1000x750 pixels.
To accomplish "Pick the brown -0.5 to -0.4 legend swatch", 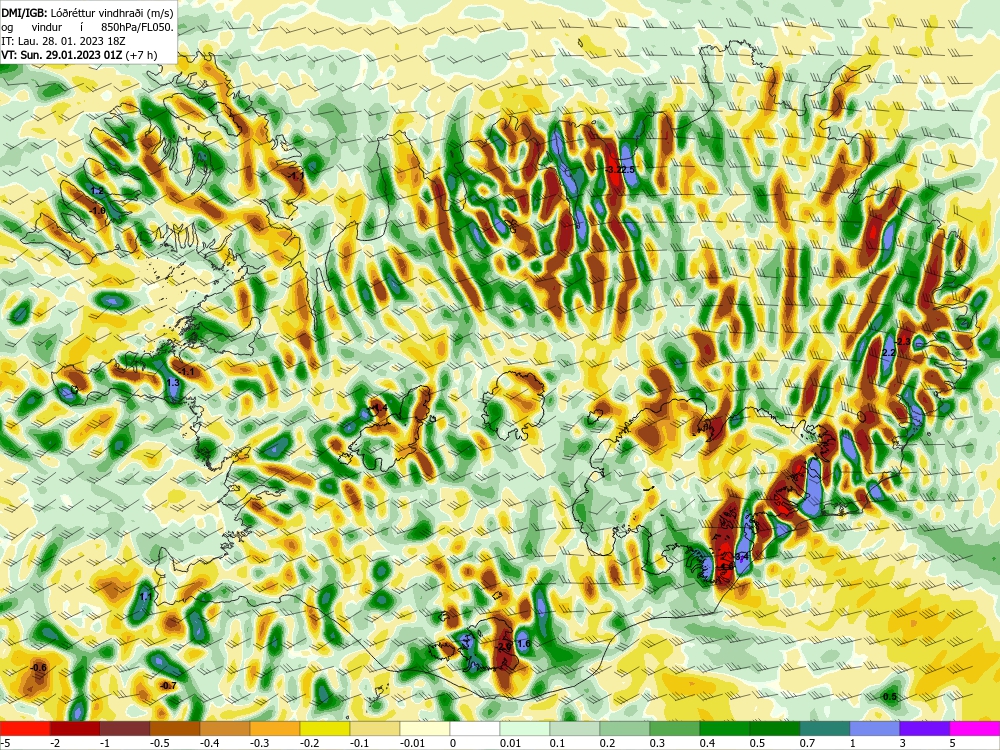I will (x=175, y=728).
